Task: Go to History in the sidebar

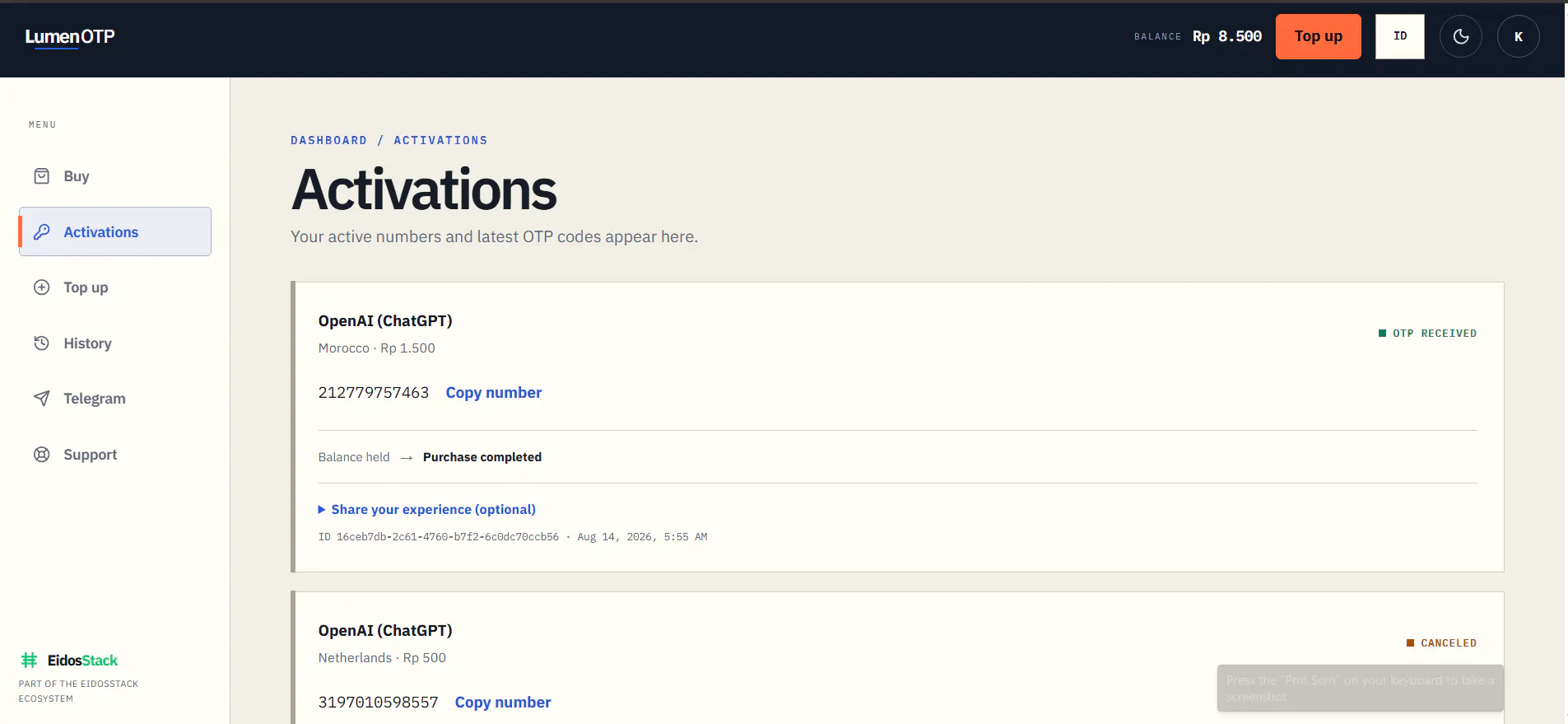Action: point(115,343)
